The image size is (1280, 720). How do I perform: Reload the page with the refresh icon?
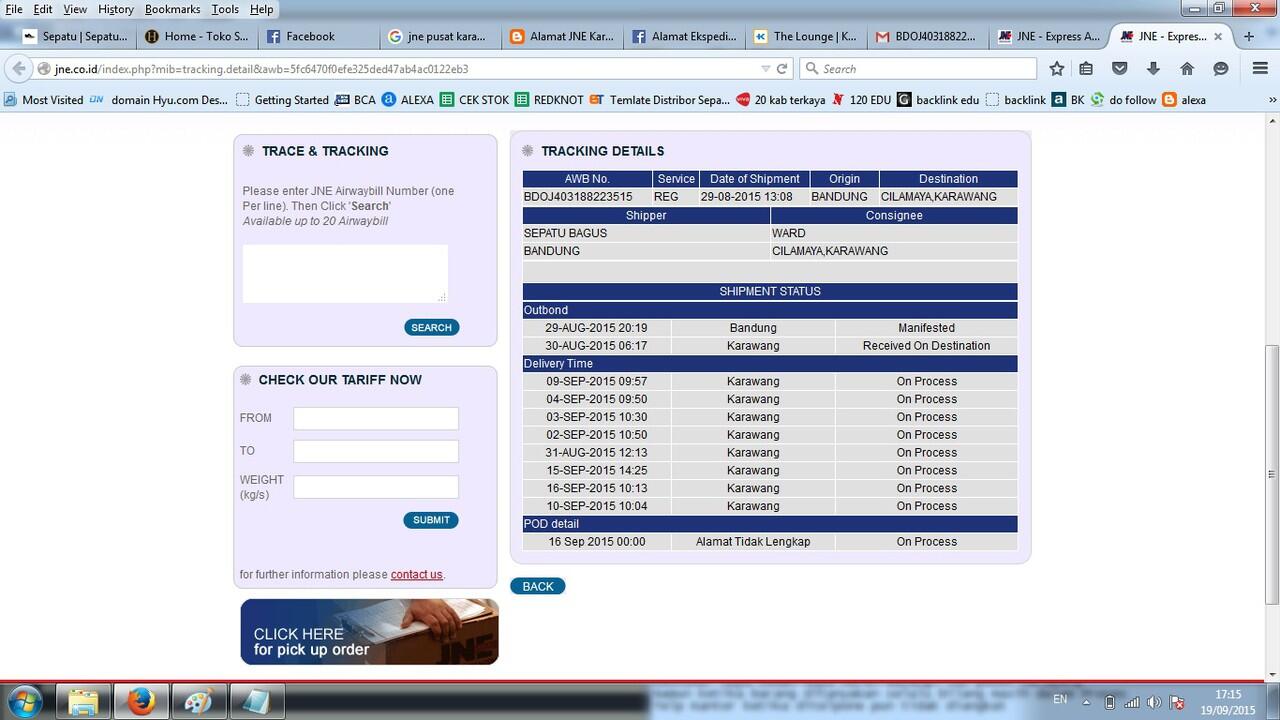[782, 69]
